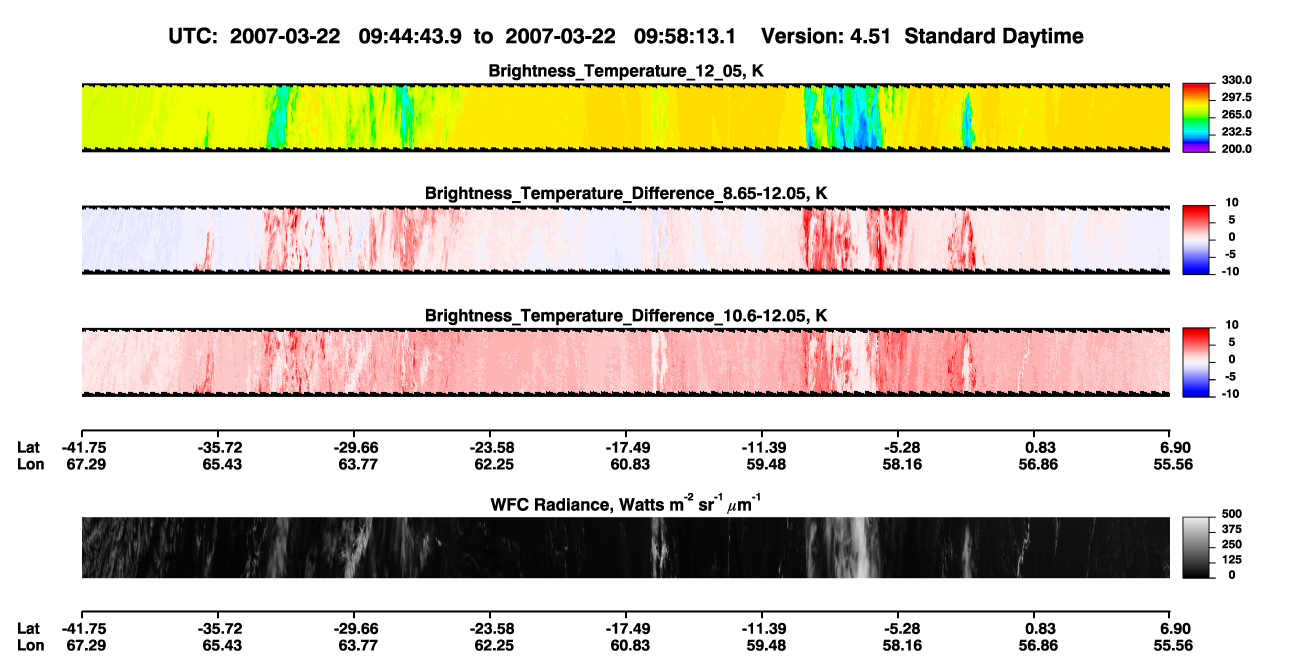
Task: Click the -10 label on the 8.65-12.05 colorbar
Action: (1232, 271)
